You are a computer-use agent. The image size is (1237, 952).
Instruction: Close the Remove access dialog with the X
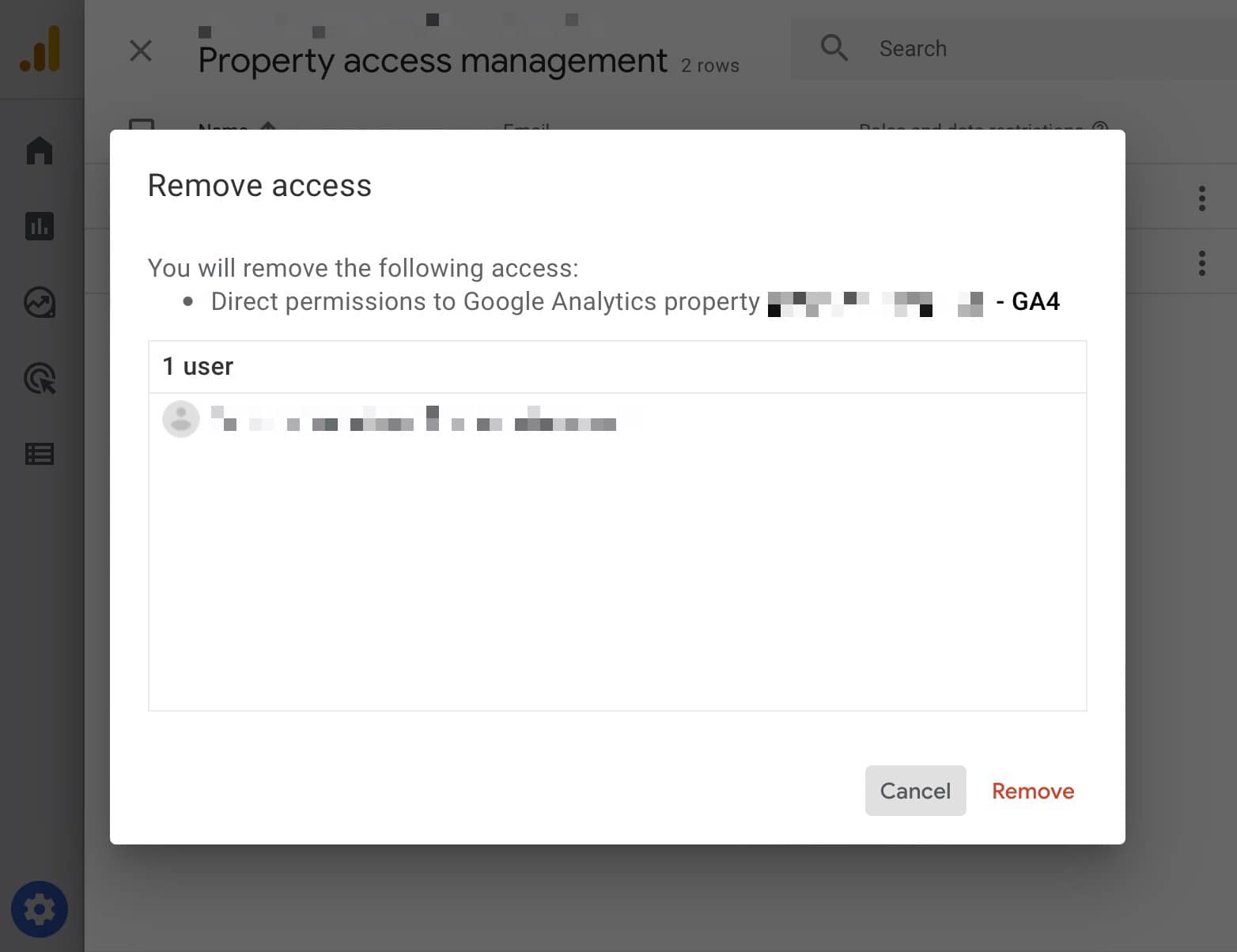(140, 50)
